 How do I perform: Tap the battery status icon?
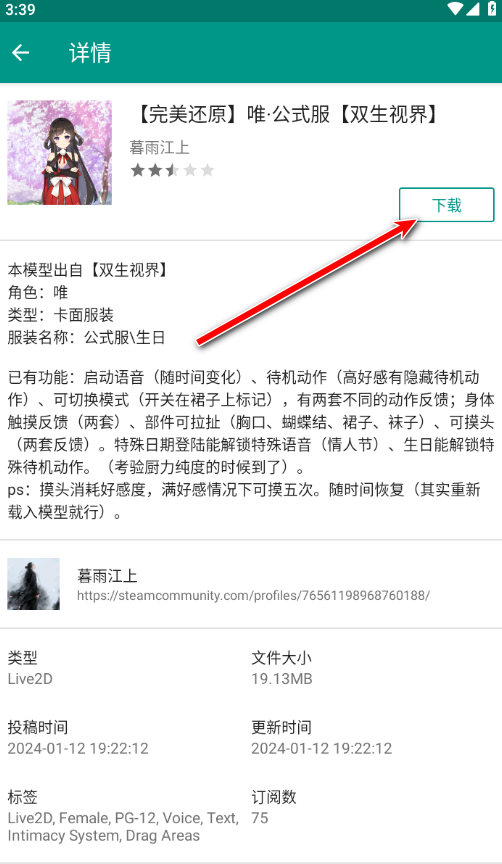click(492, 9)
